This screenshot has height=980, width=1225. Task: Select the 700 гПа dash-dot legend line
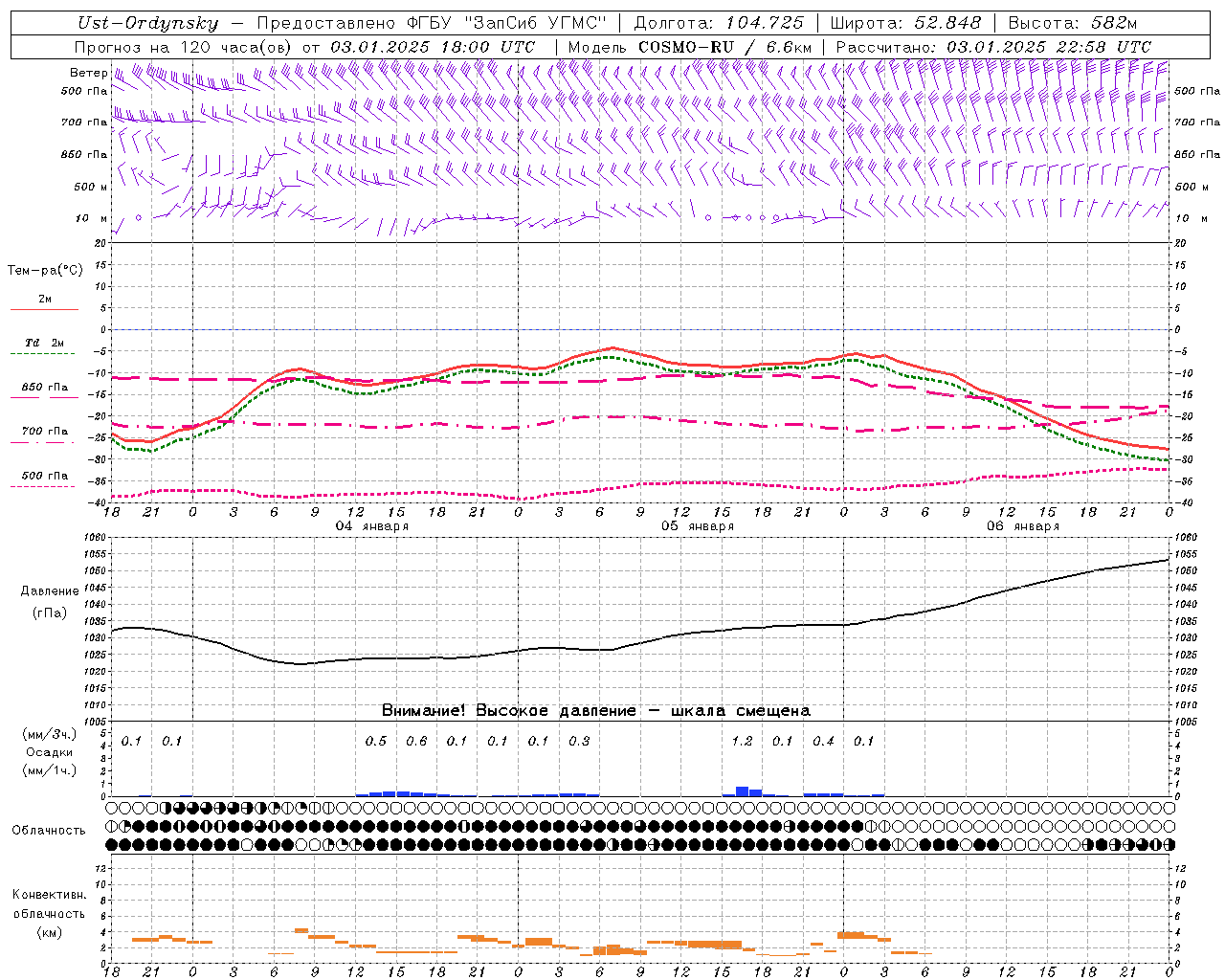pyautogui.click(x=44, y=442)
